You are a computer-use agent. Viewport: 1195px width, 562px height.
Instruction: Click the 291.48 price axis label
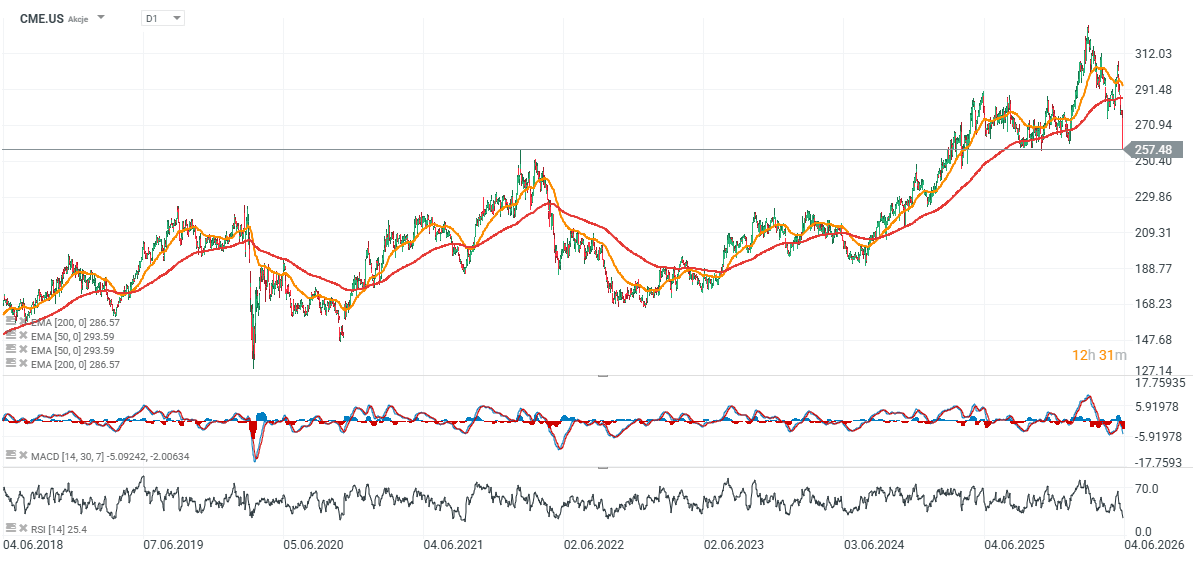tap(1153, 89)
